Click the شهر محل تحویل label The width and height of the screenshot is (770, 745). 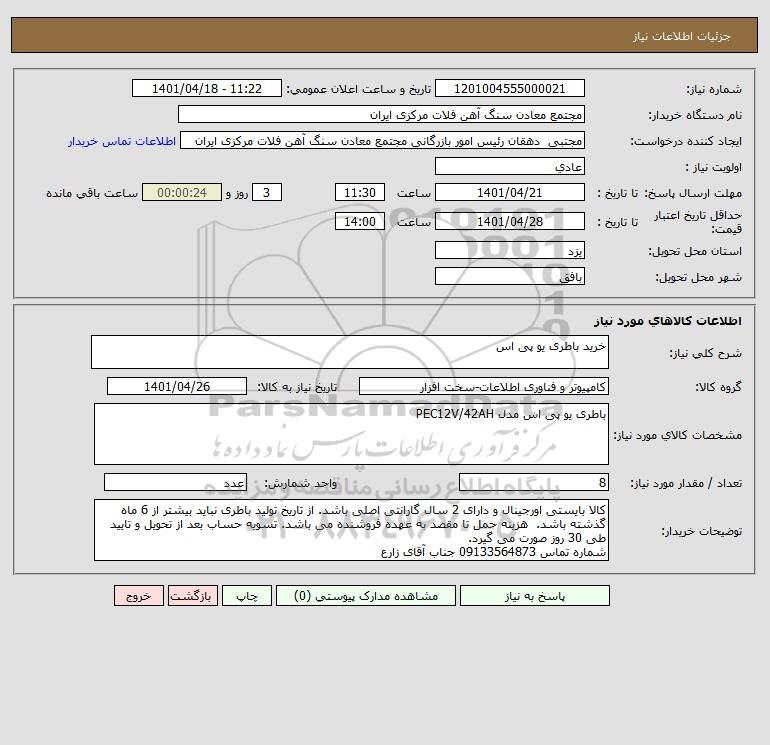(x=698, y=277)
